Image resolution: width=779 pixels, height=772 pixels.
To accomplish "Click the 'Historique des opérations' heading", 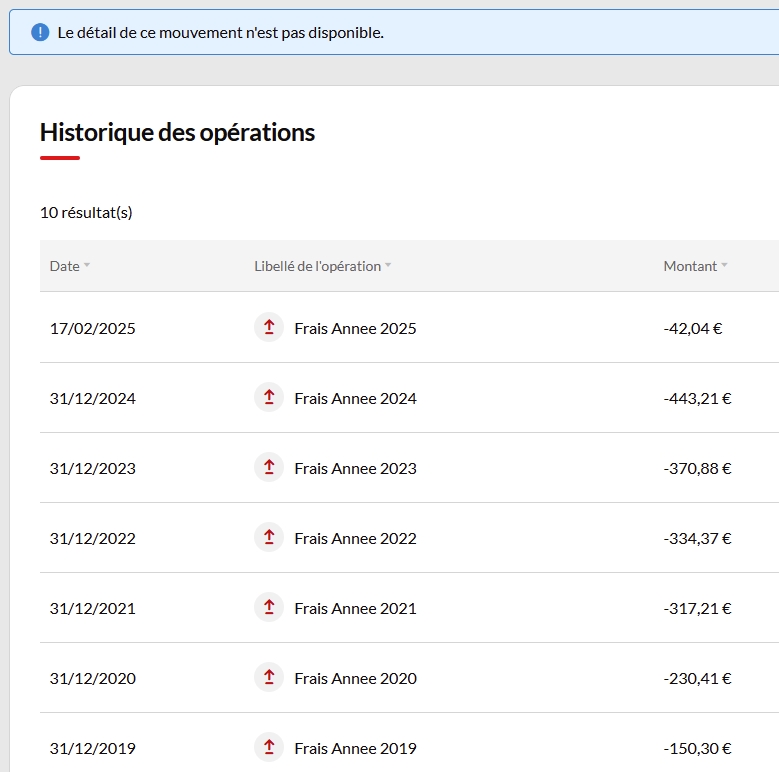I will pos(177,132).
